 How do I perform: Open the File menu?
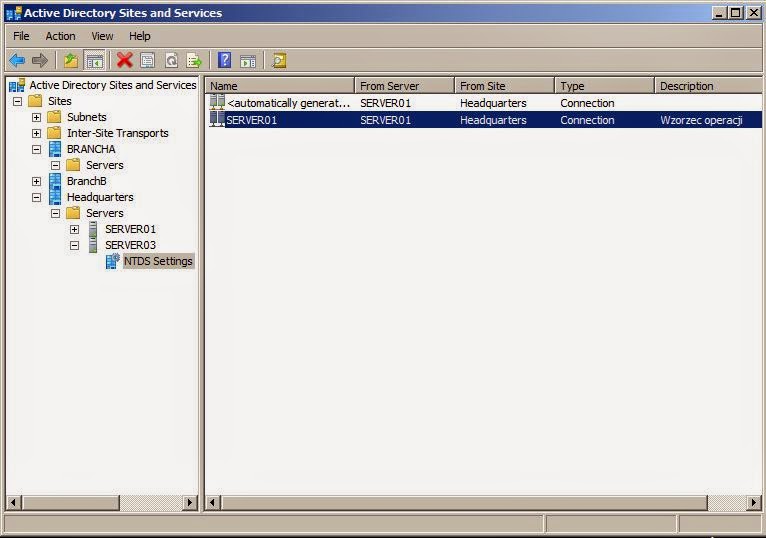(21, 36)
